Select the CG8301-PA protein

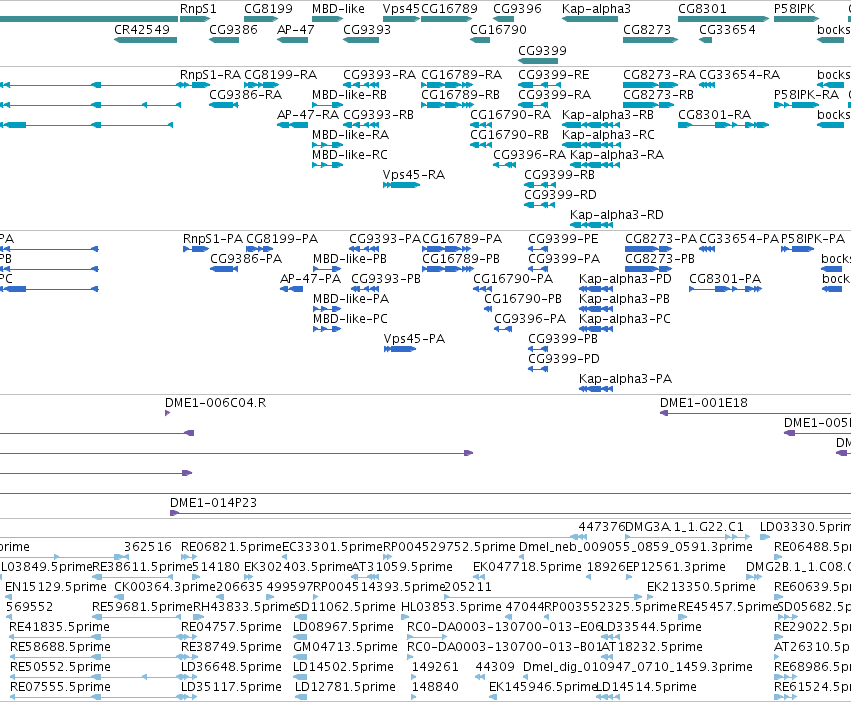pos(726,289)
